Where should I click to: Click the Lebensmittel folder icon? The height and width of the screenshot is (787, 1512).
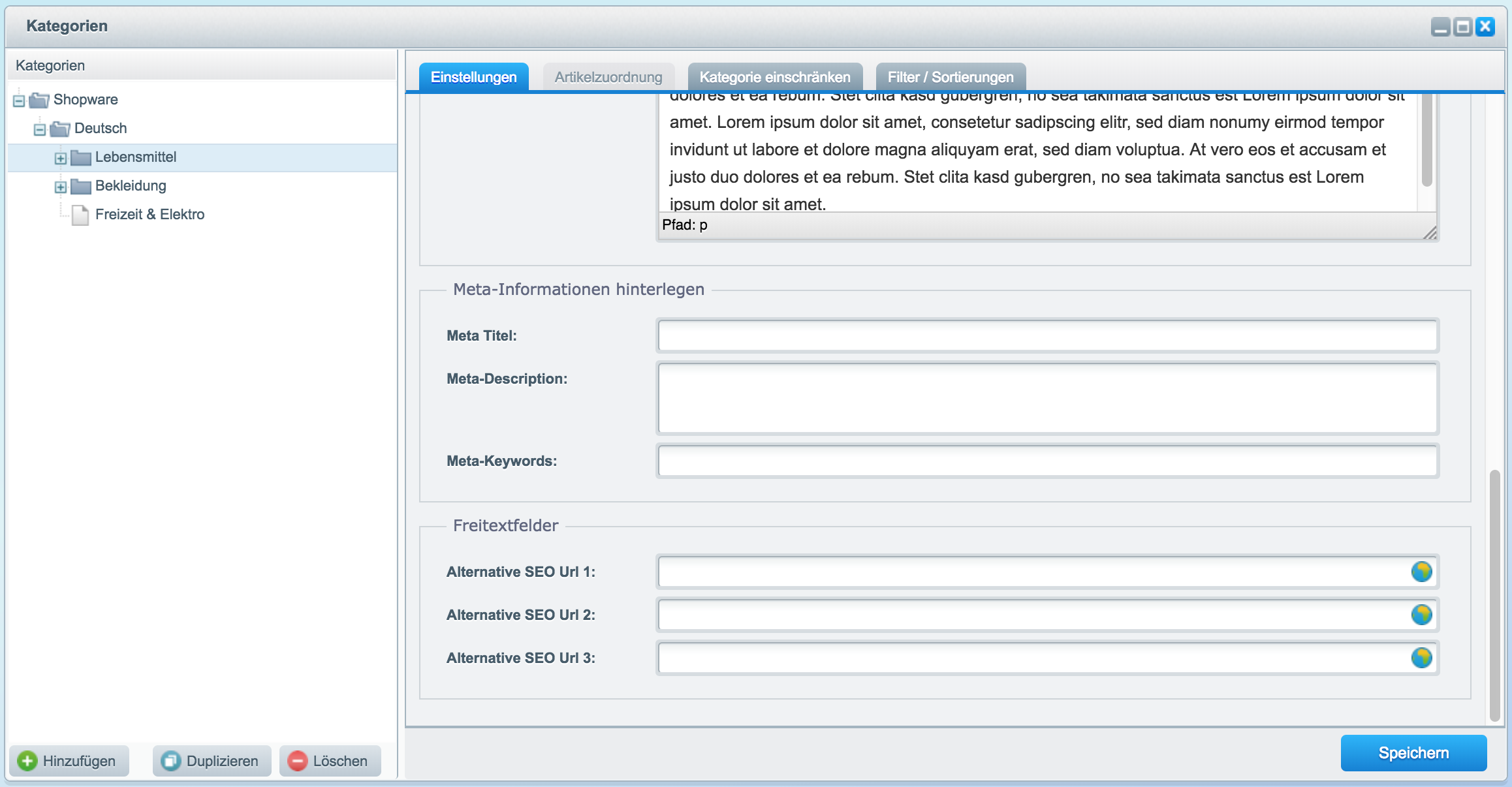[x=81, y=157]
